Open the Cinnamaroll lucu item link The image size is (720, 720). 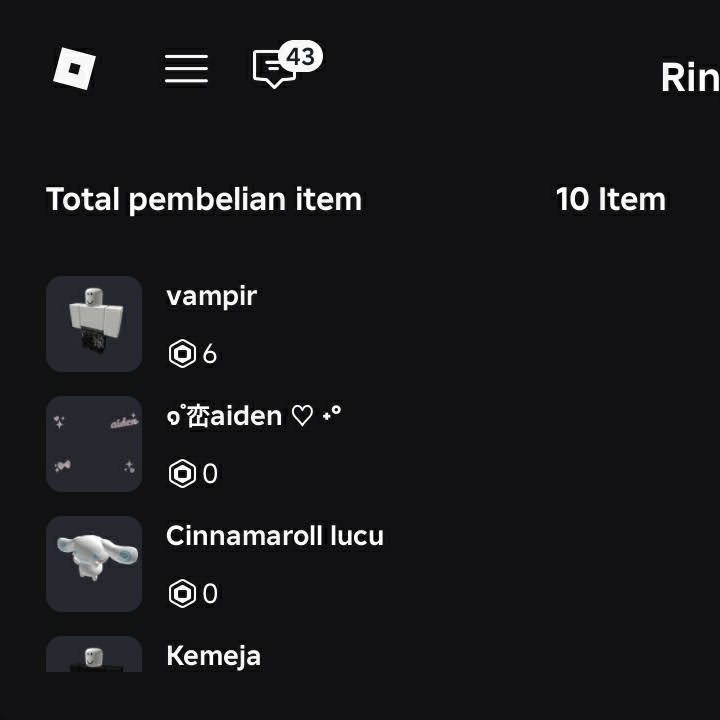[275, 535]
